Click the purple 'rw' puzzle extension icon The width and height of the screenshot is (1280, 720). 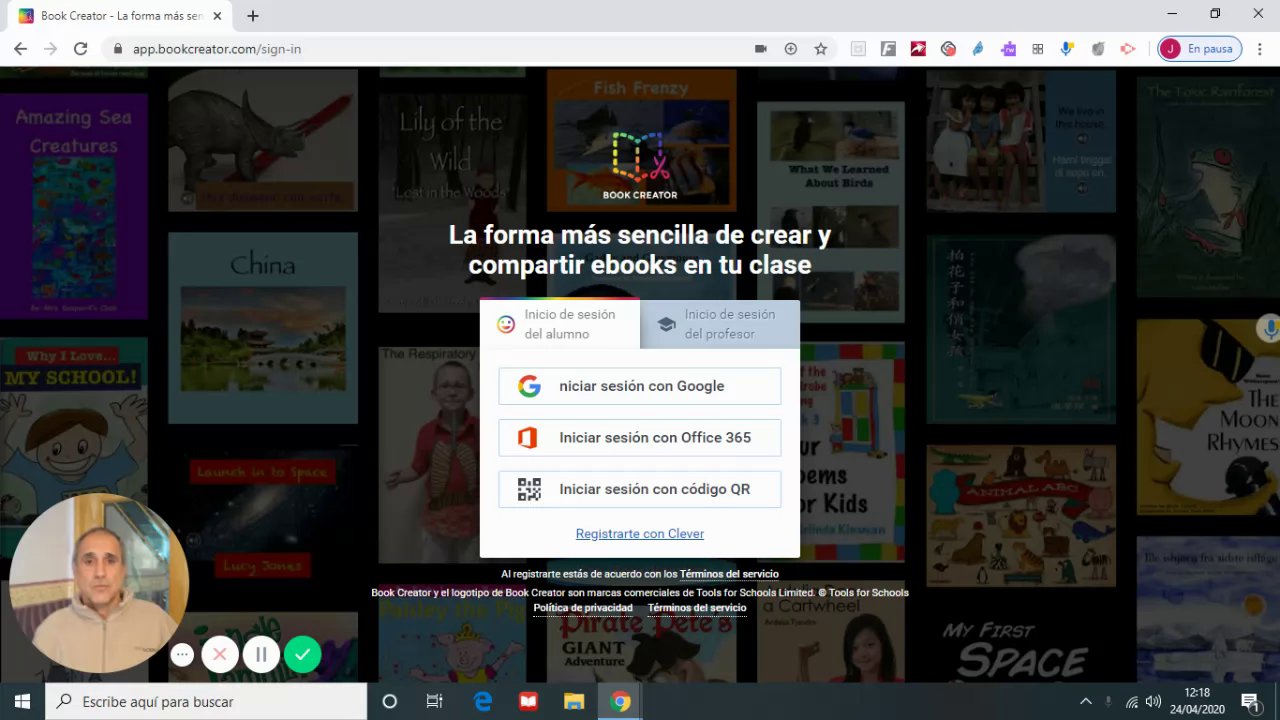point(1008,49)
